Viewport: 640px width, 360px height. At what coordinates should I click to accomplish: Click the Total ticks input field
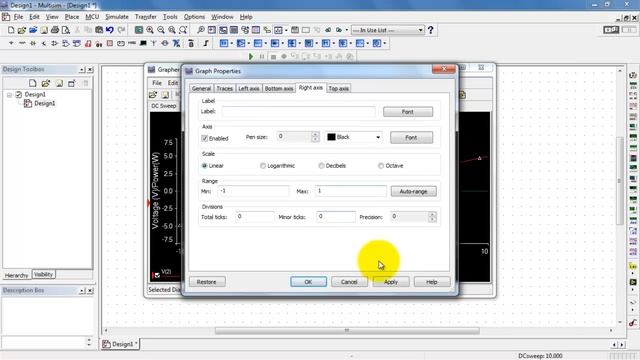pyautogui.click(x=255, y=217)
